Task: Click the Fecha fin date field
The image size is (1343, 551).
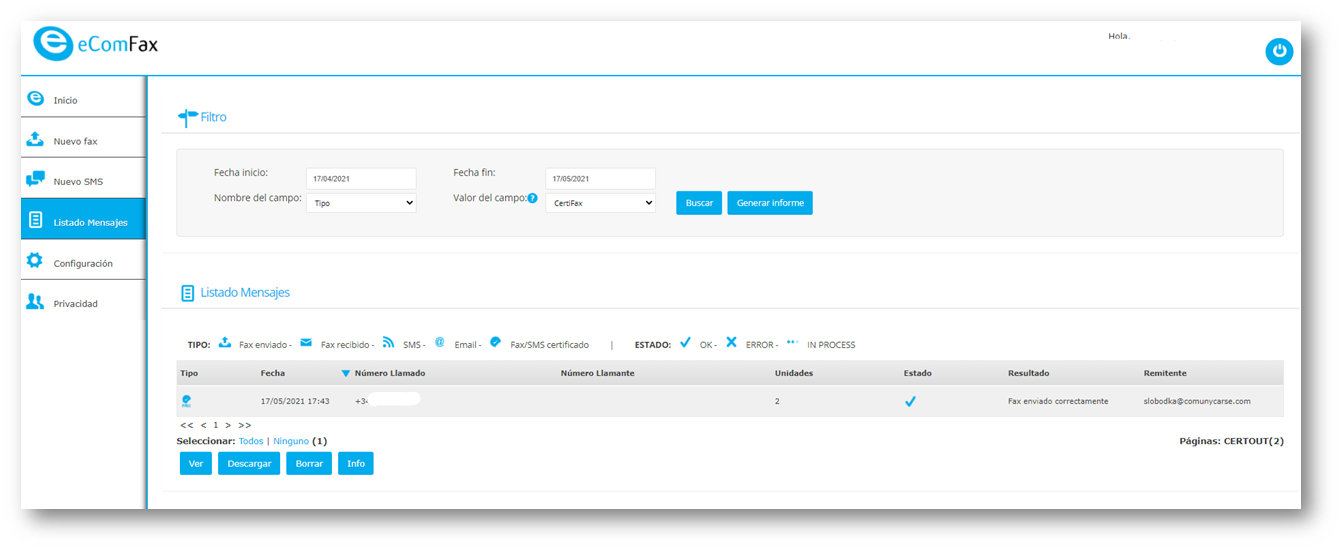Action: (601, 178)
